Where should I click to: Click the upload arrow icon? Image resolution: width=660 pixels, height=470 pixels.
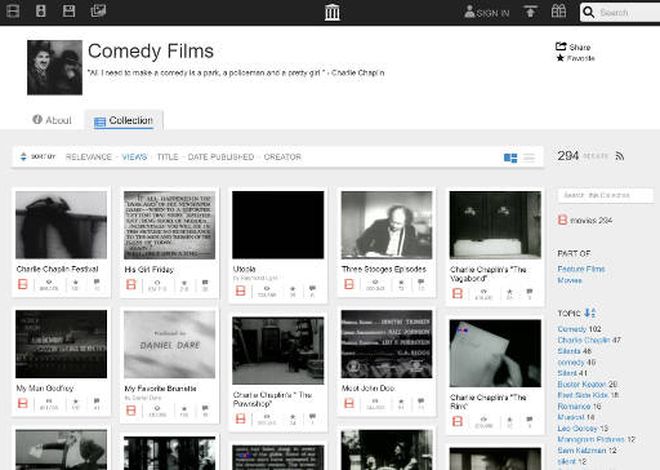tap(530, 12)
